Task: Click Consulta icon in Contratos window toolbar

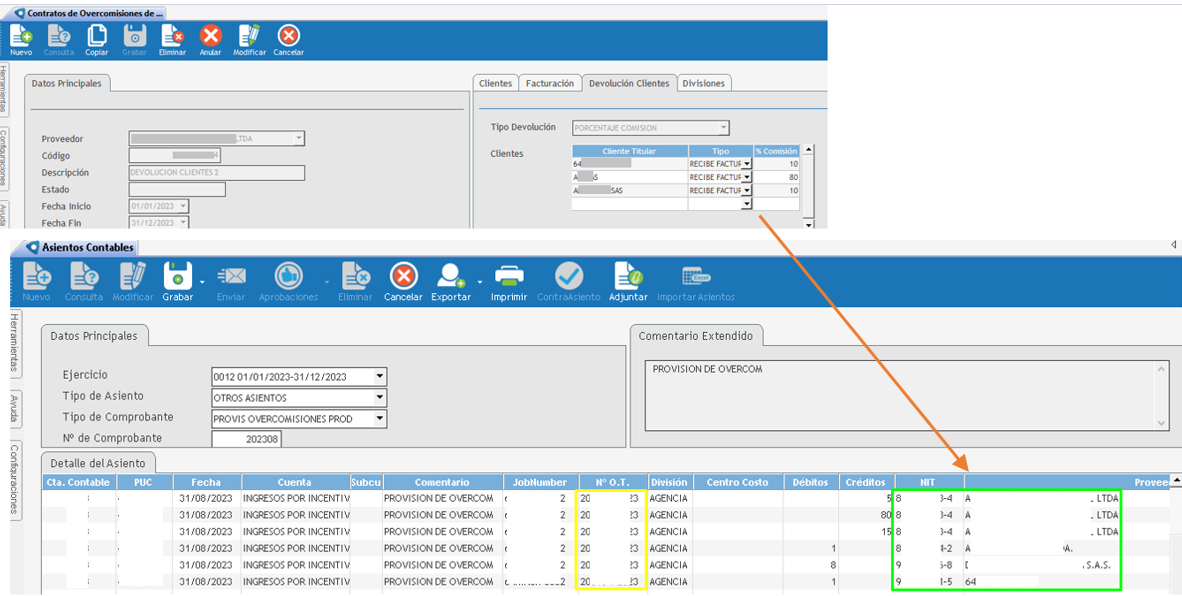Action: (59, 35)
